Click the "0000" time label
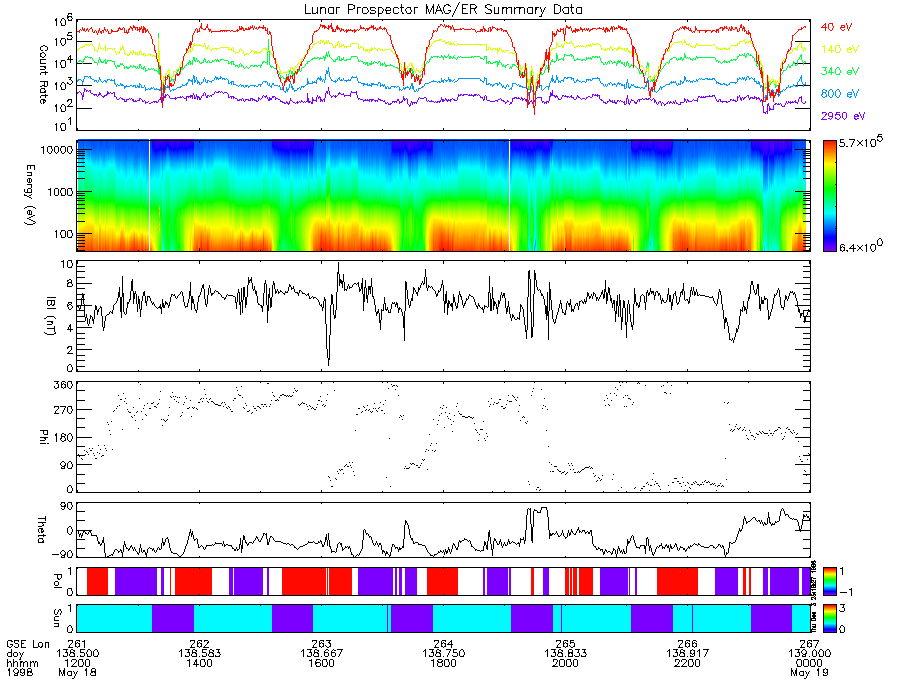The height and width of the screenshot is (700, 900). click(x=809, y=663)
